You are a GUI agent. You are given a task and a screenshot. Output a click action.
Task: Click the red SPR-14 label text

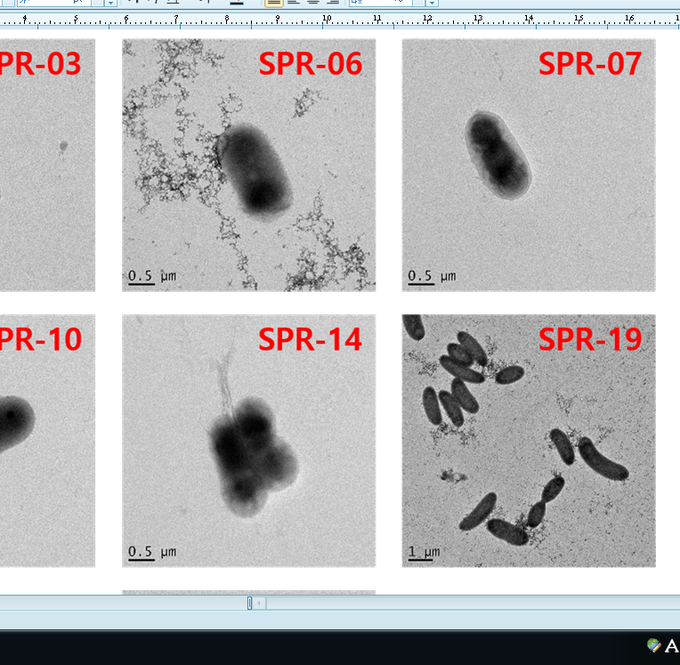310,339
